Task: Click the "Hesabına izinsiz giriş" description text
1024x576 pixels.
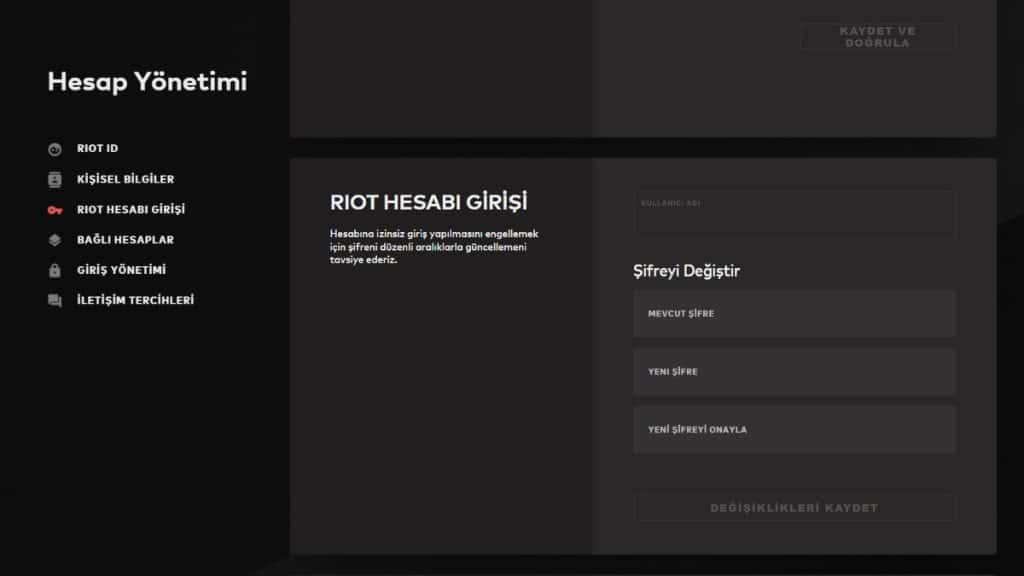Action: pyautogui.click(x=434, y=247)
